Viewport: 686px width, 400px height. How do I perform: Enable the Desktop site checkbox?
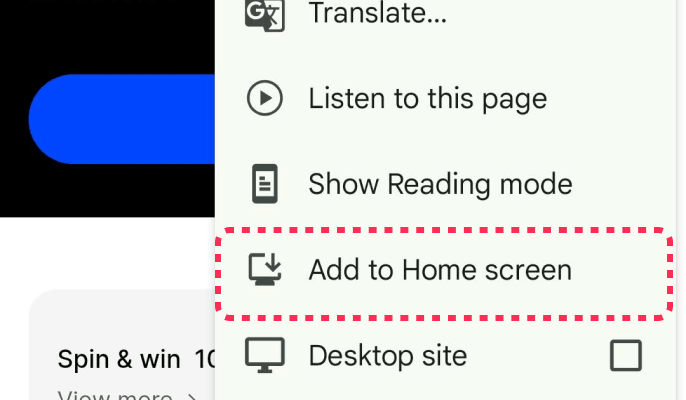(x=626, y=355)
